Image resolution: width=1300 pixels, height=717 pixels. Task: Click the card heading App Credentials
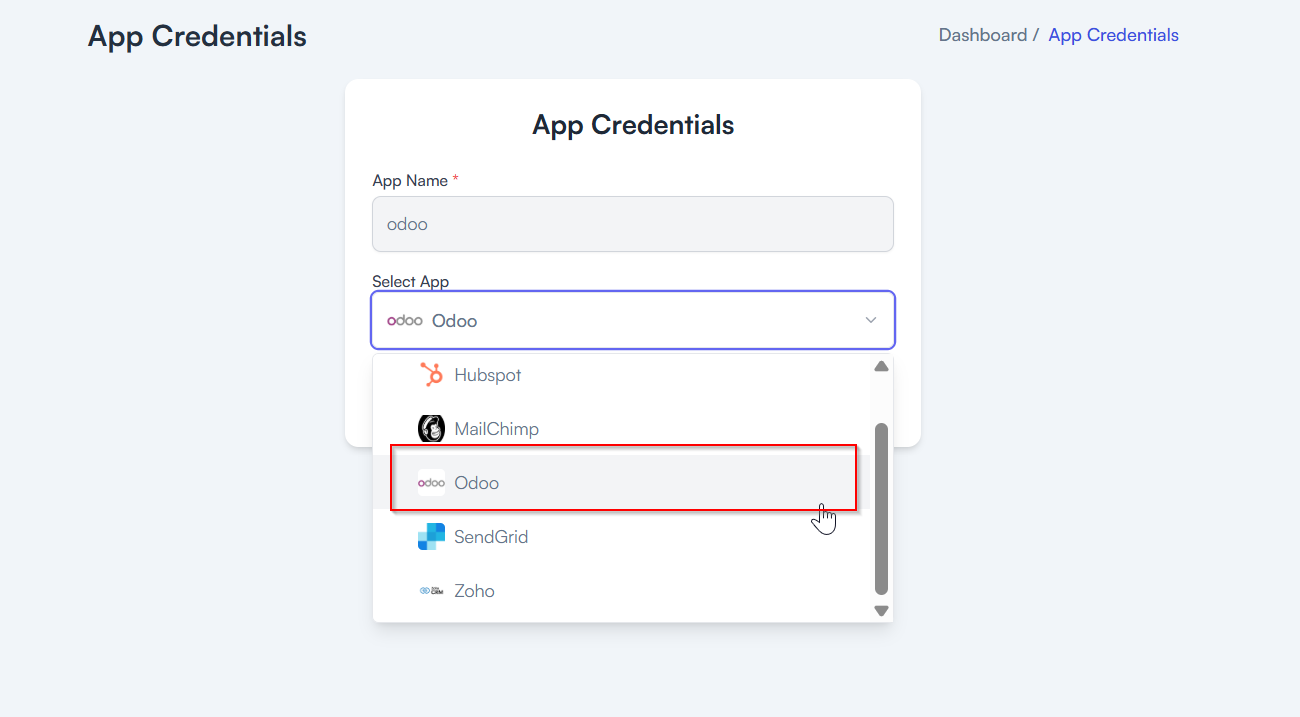point(633,125)
